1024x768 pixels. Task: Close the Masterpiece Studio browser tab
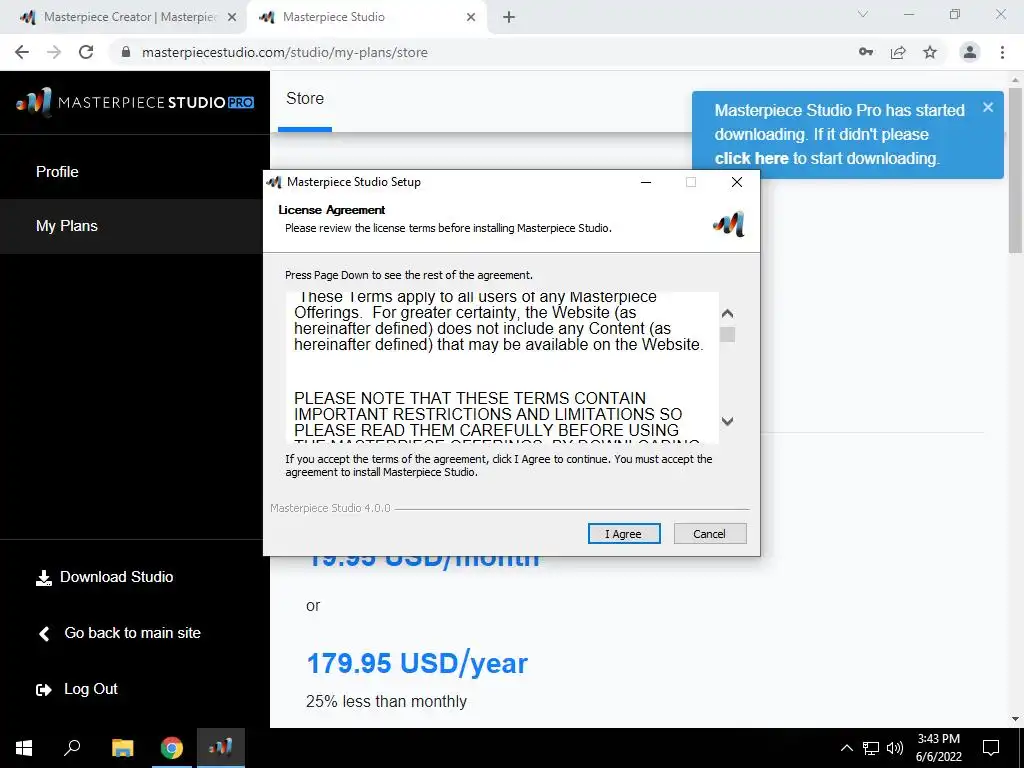(x=471, y=18)
